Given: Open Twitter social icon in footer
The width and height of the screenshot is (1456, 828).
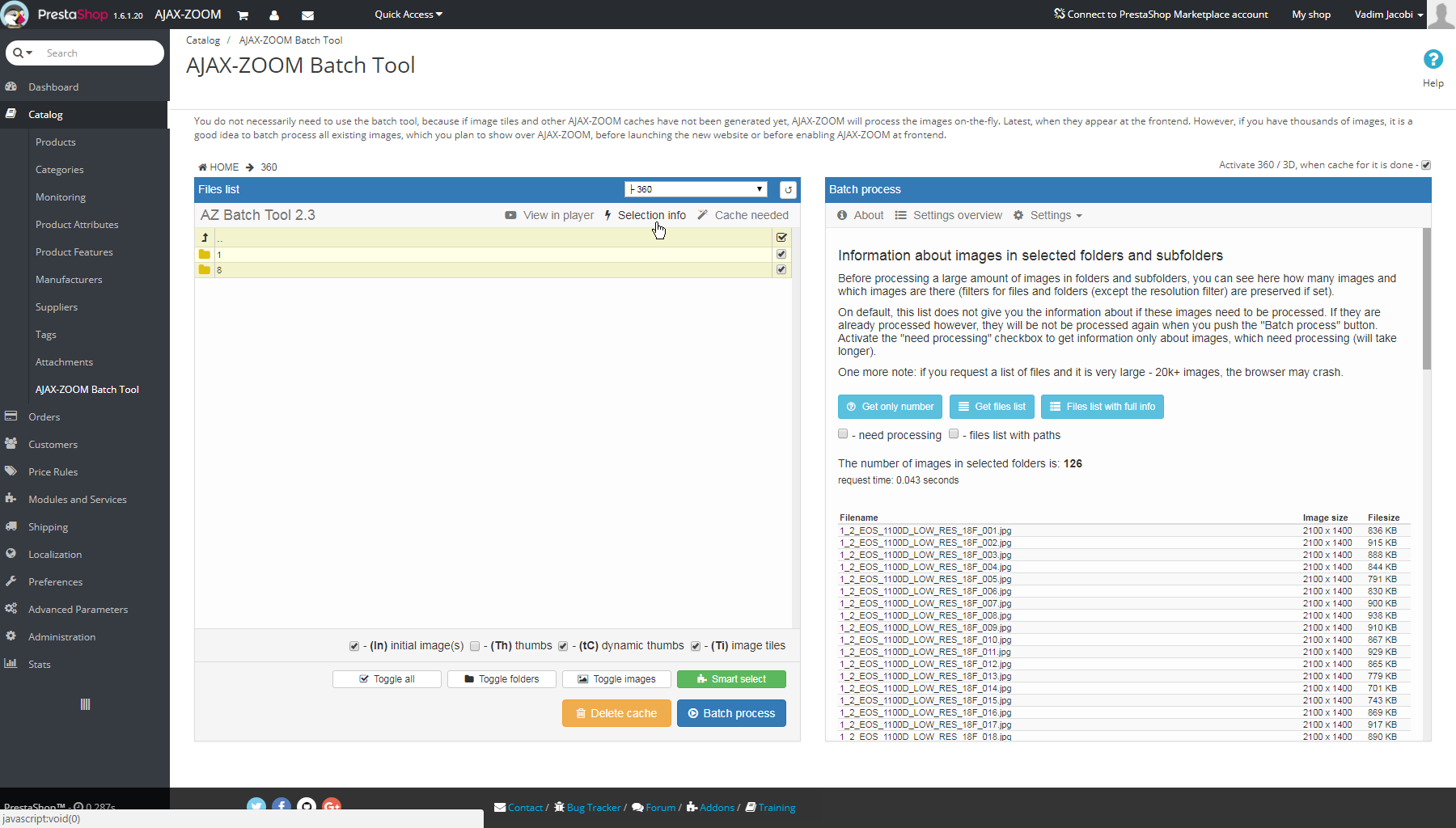Looking at the screenshot, I should click(256, 806).
